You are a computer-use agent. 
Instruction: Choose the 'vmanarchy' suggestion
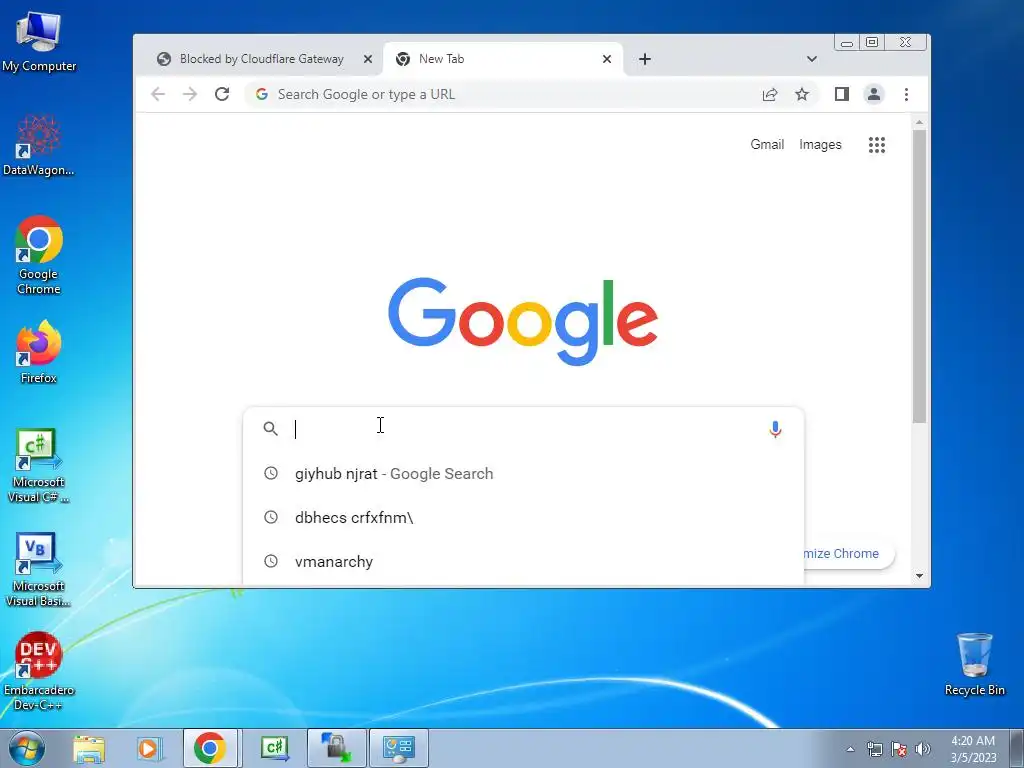523,561
